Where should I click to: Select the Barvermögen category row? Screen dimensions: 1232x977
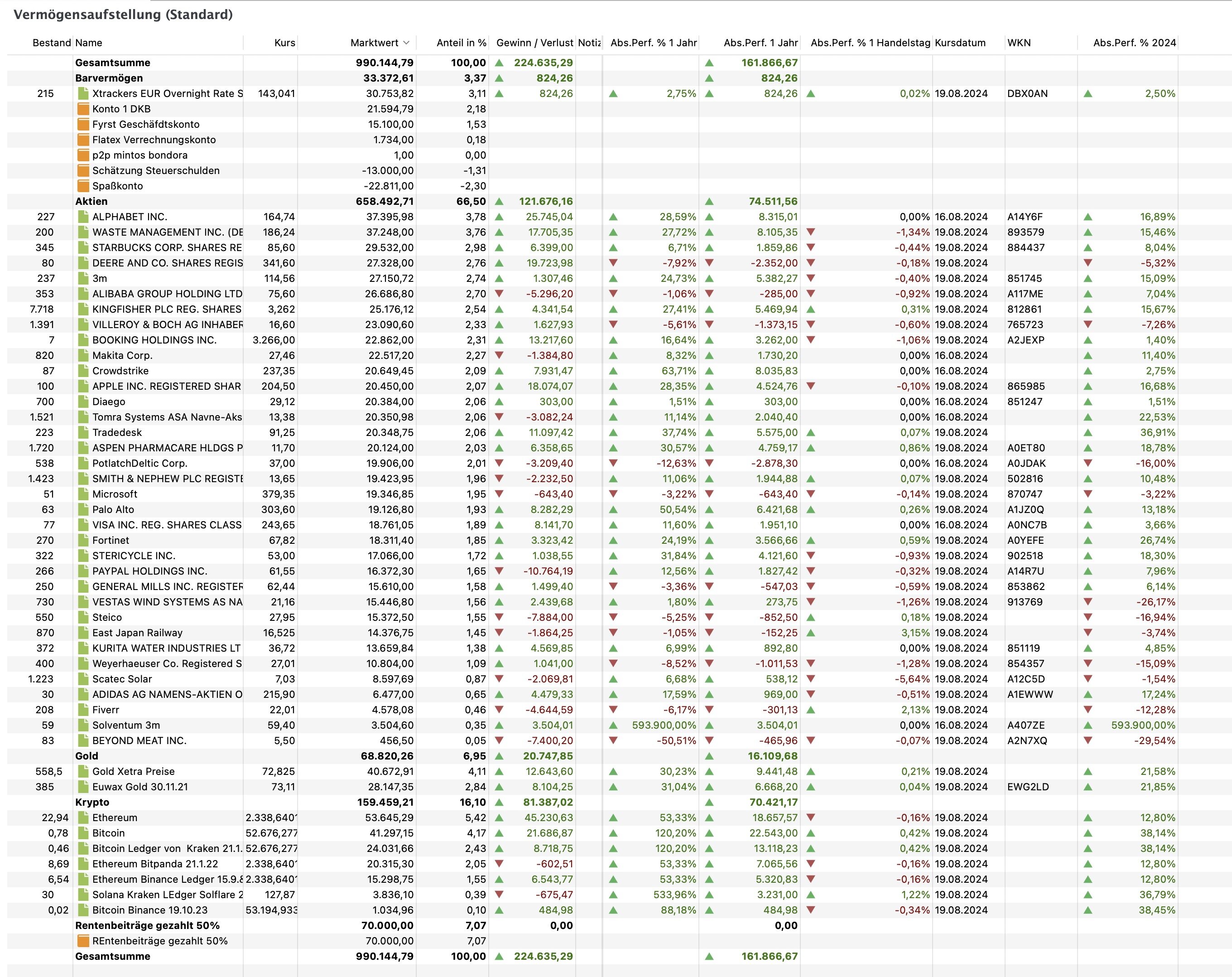[x=109, y=78]
